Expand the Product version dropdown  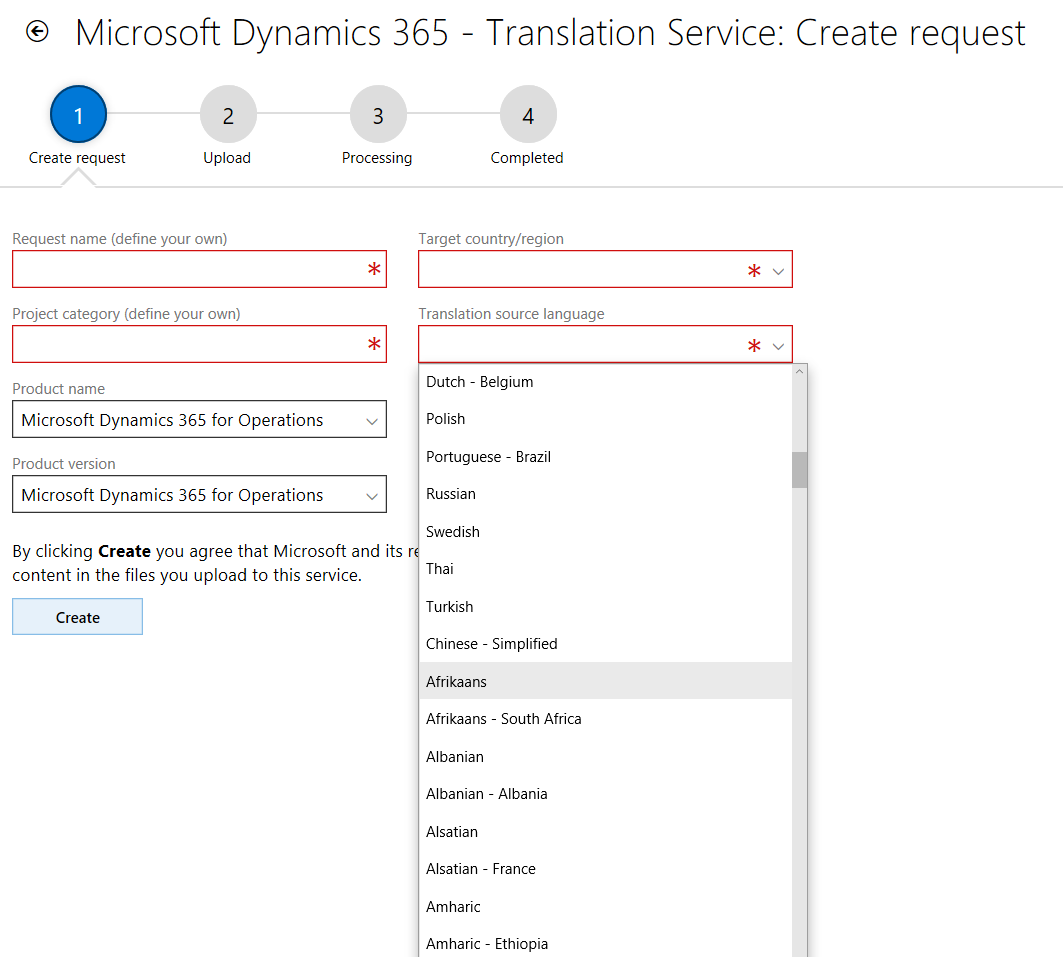(199, 495)
